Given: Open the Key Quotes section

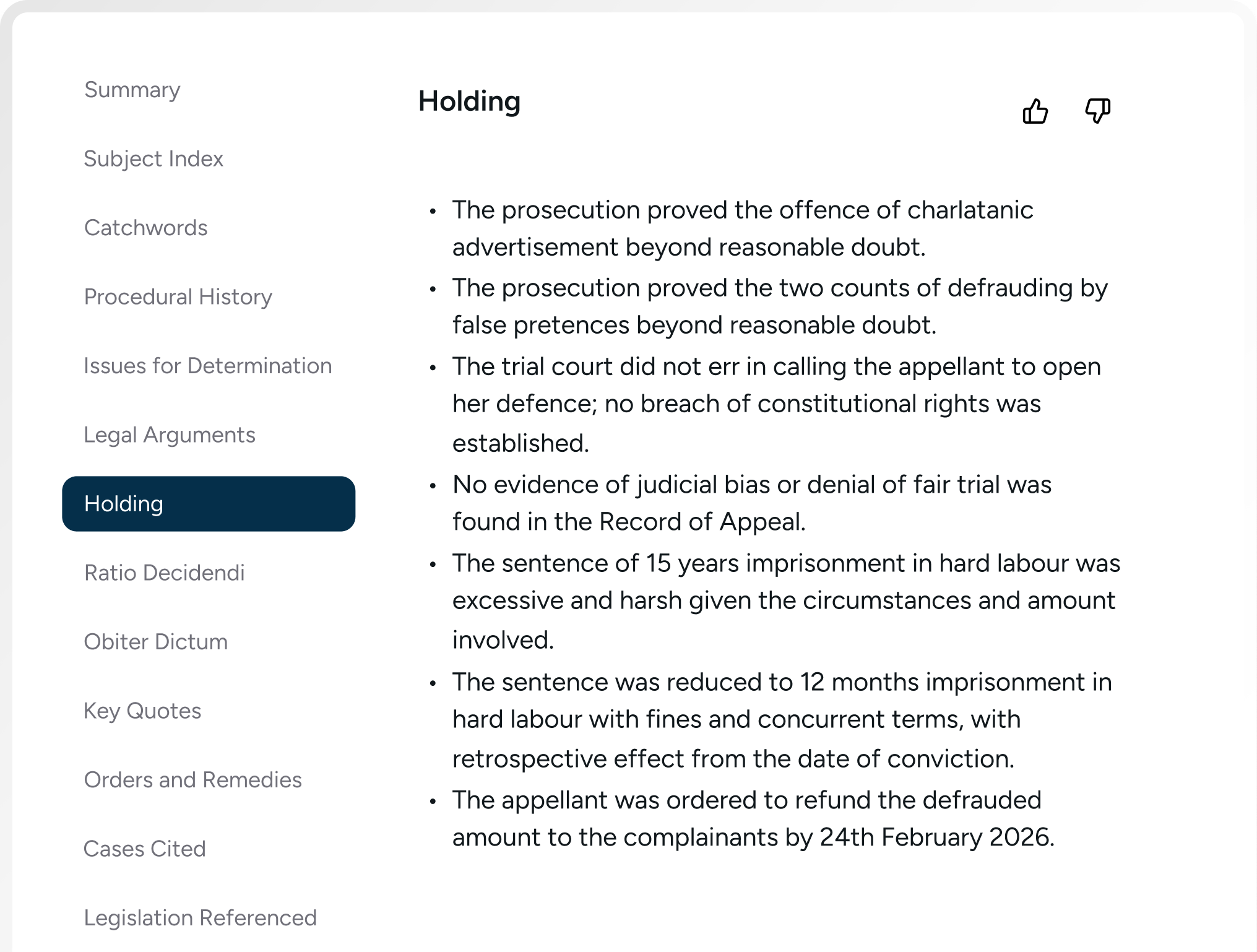Looking at the screenshot, I should coord(143,711).
